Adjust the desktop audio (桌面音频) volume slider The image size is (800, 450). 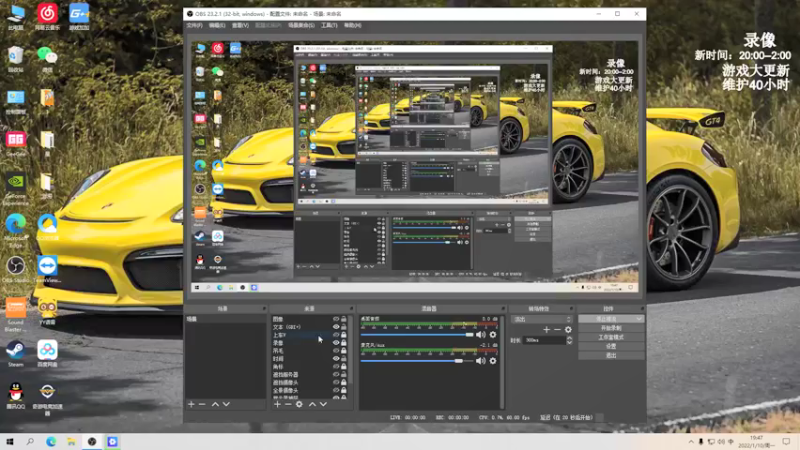tap(418, 334)
